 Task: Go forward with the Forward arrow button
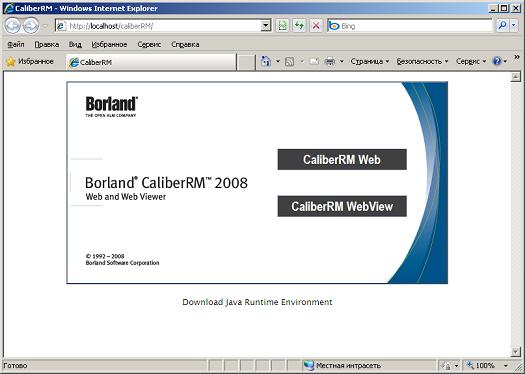click(x=31, y=26)
